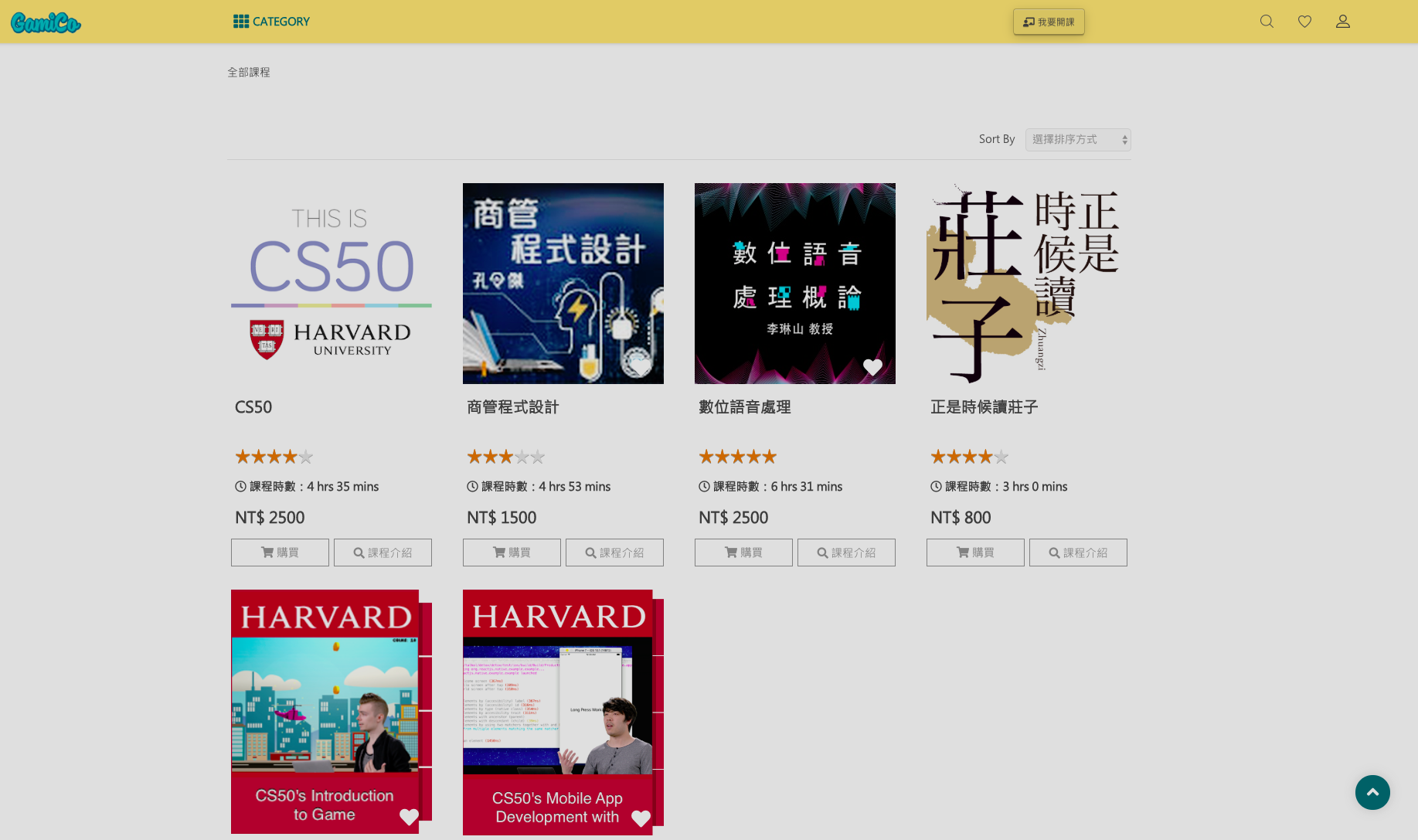Open the search magnifier icon in header
1418x840 pixels.
pos(1267,22)
